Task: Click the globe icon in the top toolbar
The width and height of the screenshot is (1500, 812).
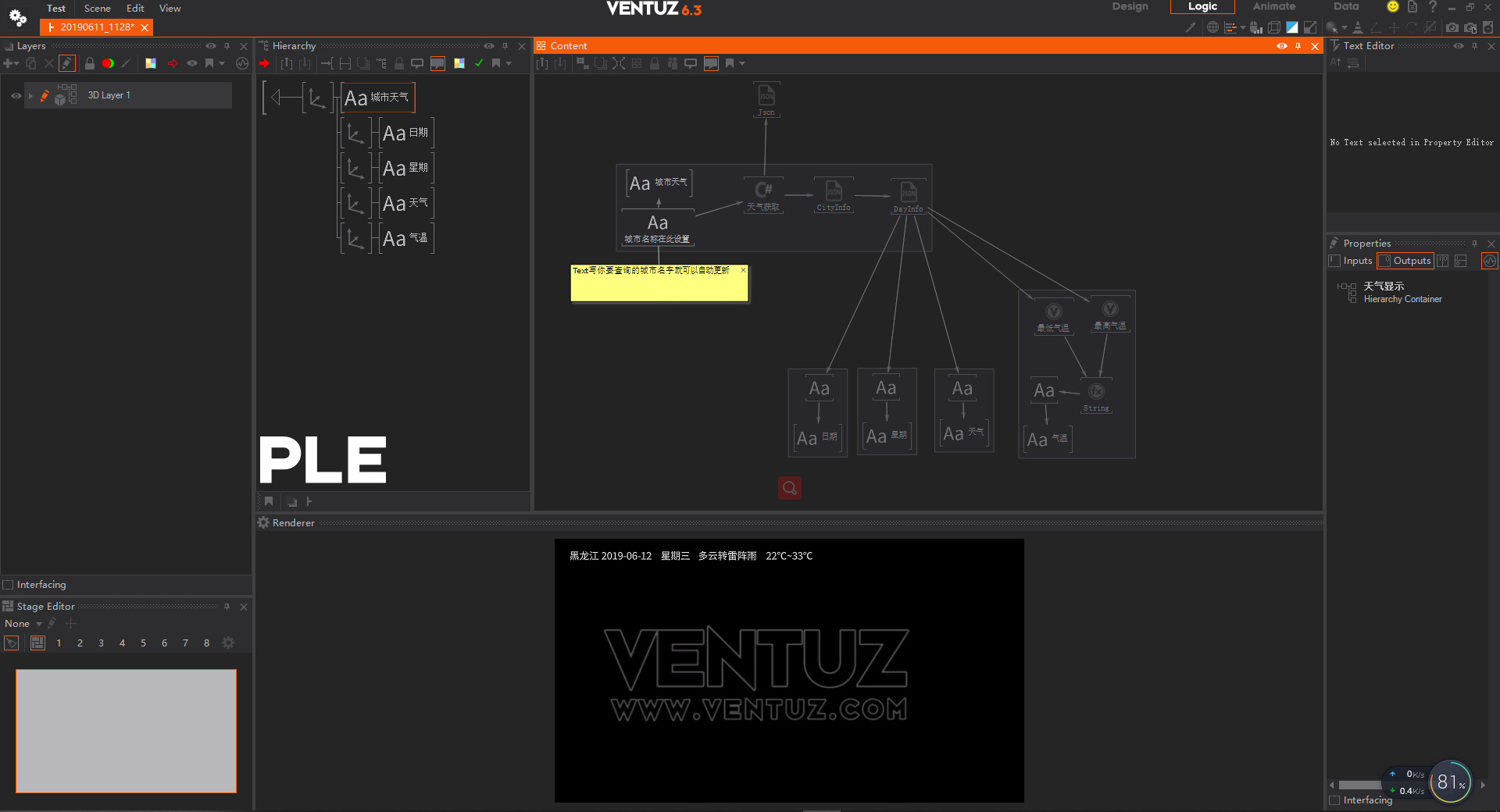Action: [1212, 27]
